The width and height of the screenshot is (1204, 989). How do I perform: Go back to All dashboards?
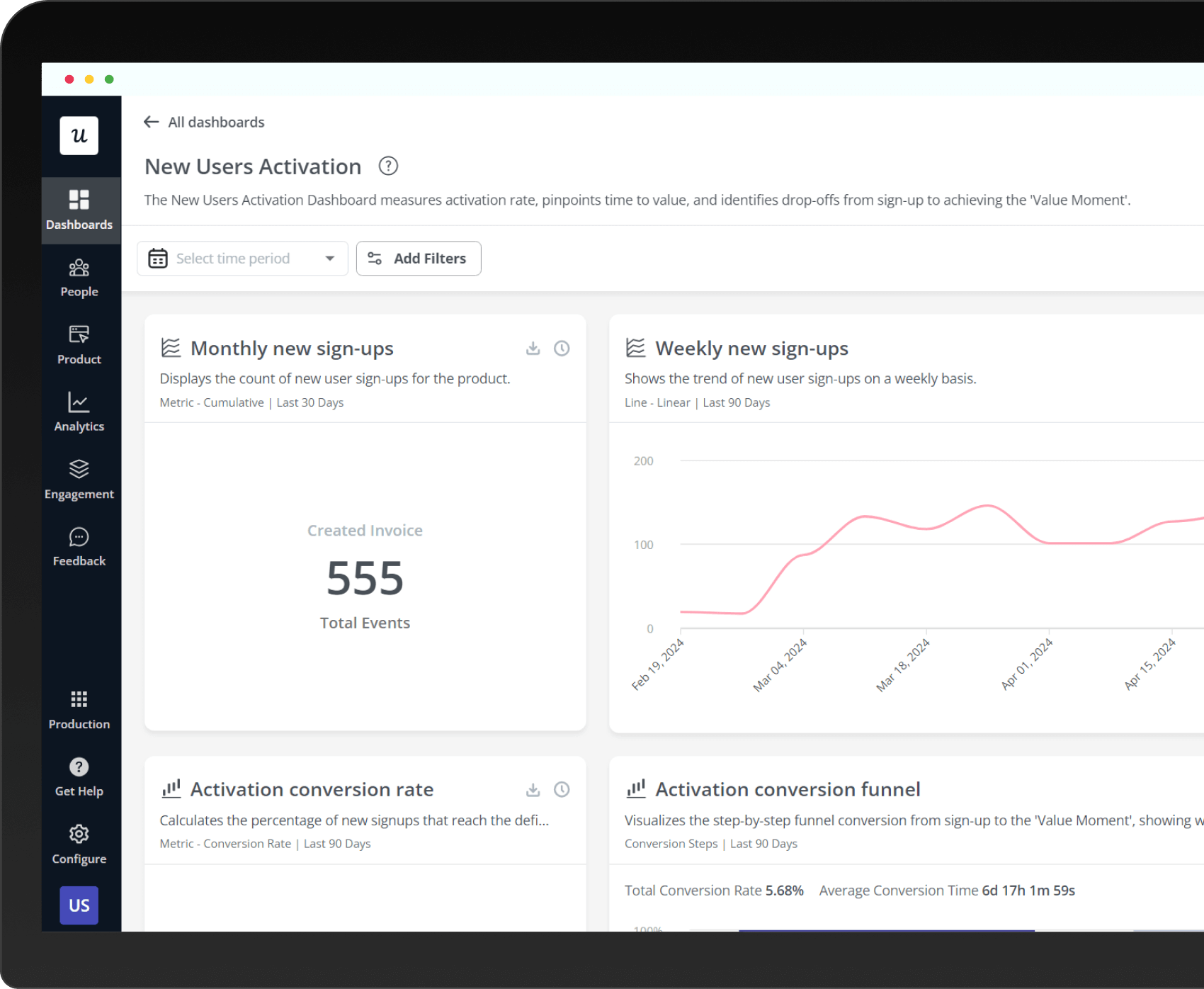click(x=204, y=122)
